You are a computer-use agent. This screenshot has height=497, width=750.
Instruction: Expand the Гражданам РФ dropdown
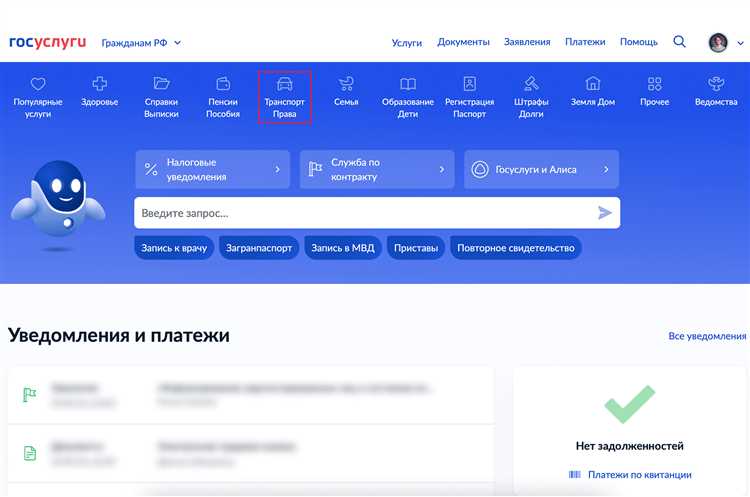(x=141, y=43)
